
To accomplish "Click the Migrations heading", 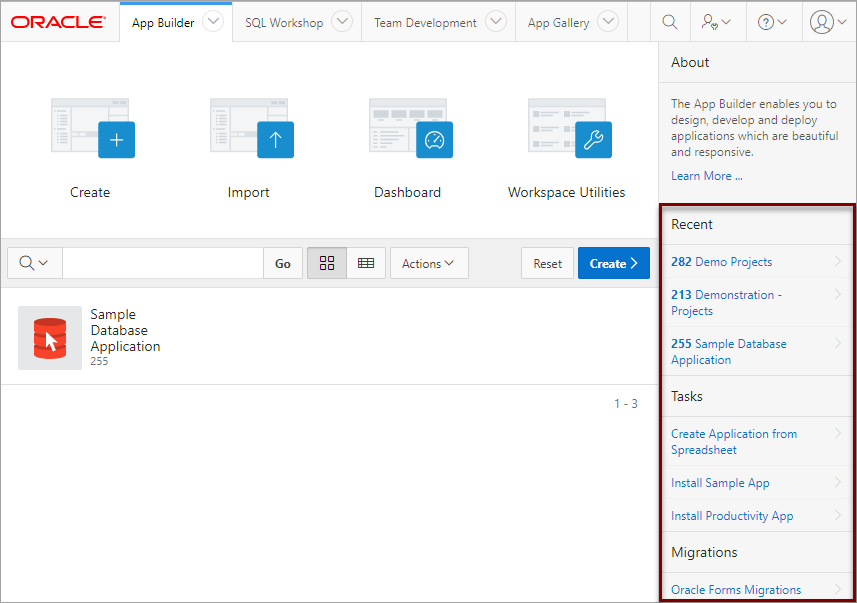I will click(x=705, y=553).
